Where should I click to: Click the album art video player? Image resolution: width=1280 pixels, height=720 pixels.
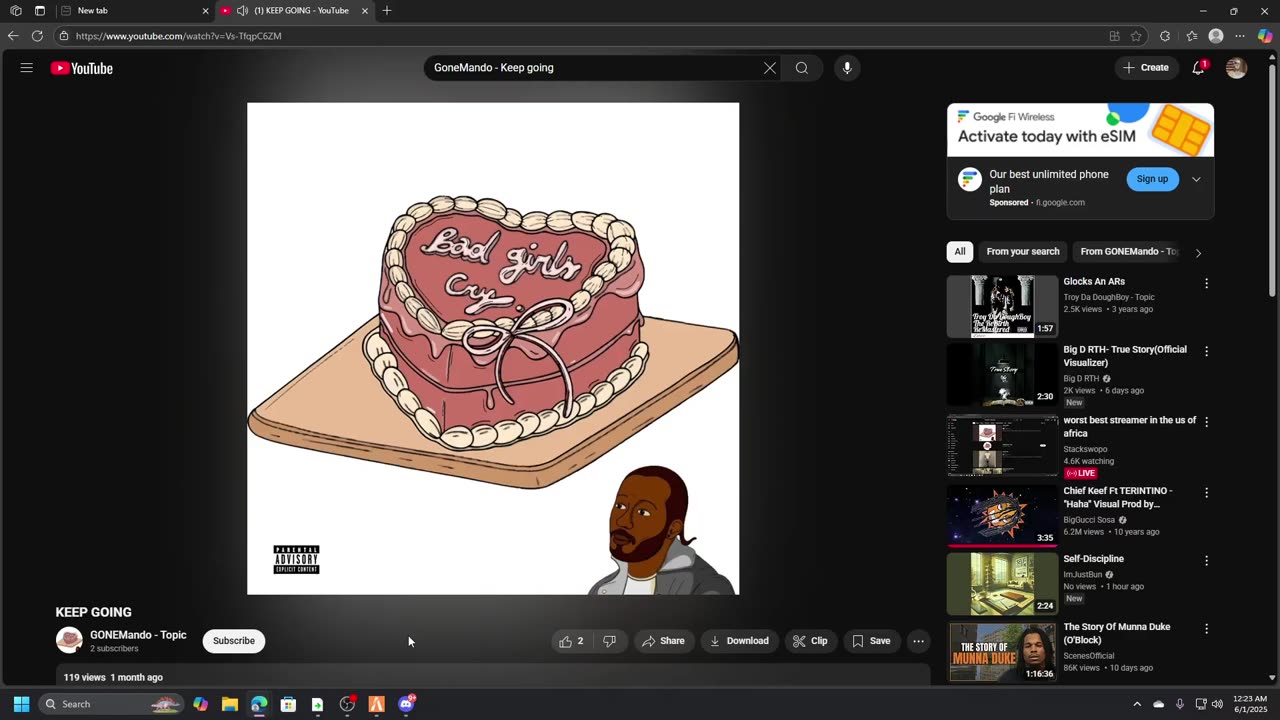(493, 349)
